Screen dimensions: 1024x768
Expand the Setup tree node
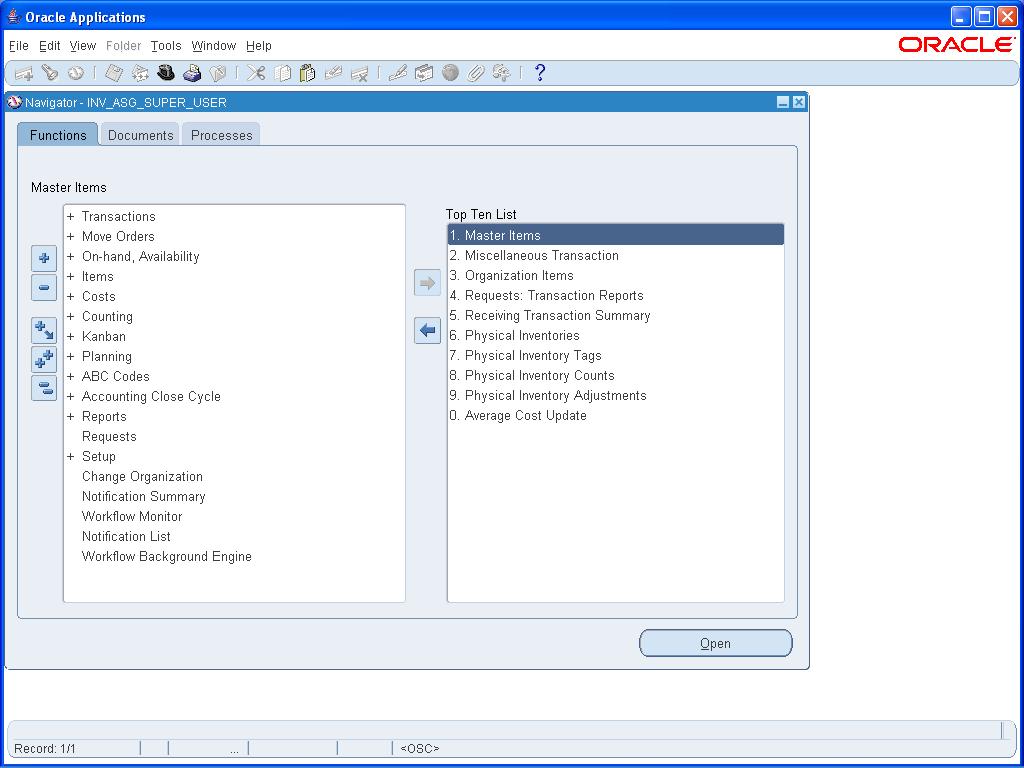click(x=71, y=457)
